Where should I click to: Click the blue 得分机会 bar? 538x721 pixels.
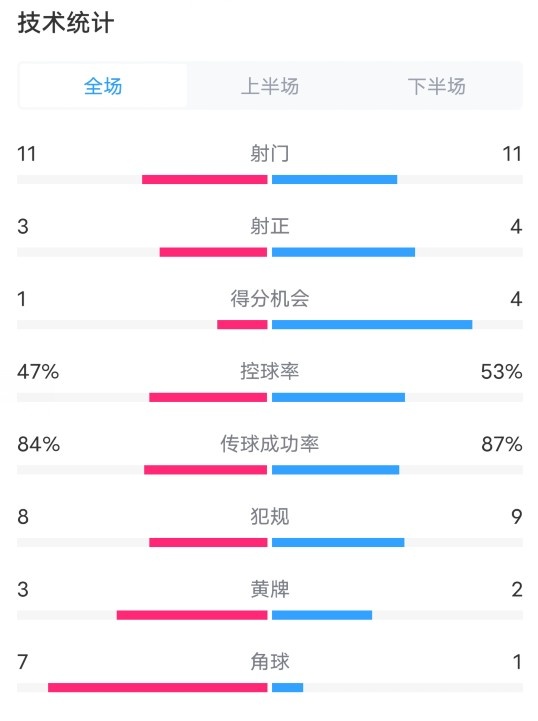(x=372, y=325)
